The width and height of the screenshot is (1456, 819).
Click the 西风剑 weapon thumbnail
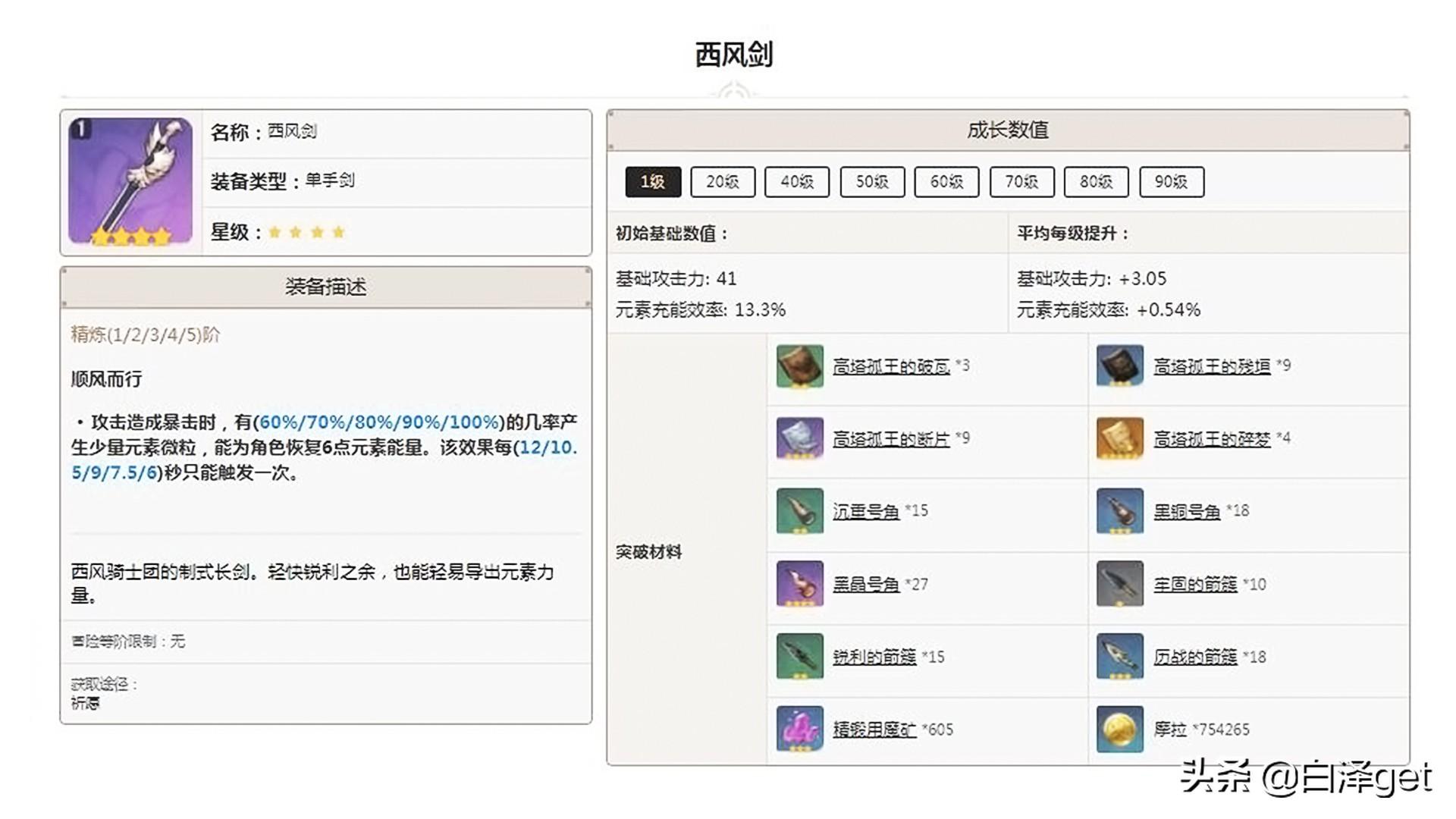[130, 181]
